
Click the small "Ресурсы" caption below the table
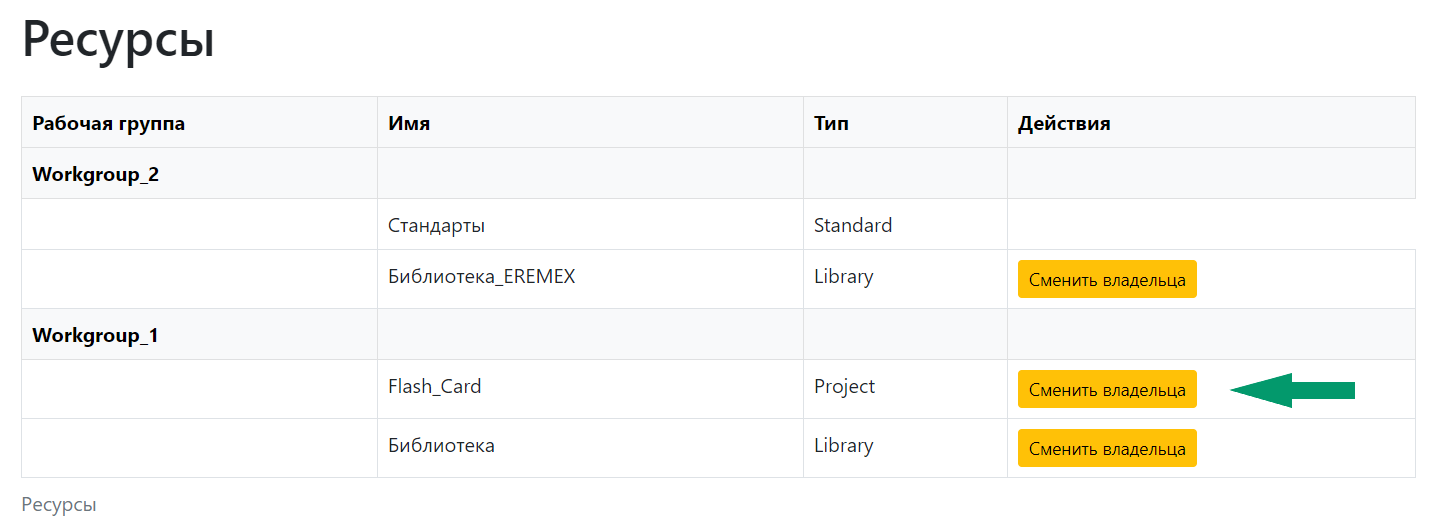pyautogui.click(x=59, y=505)
